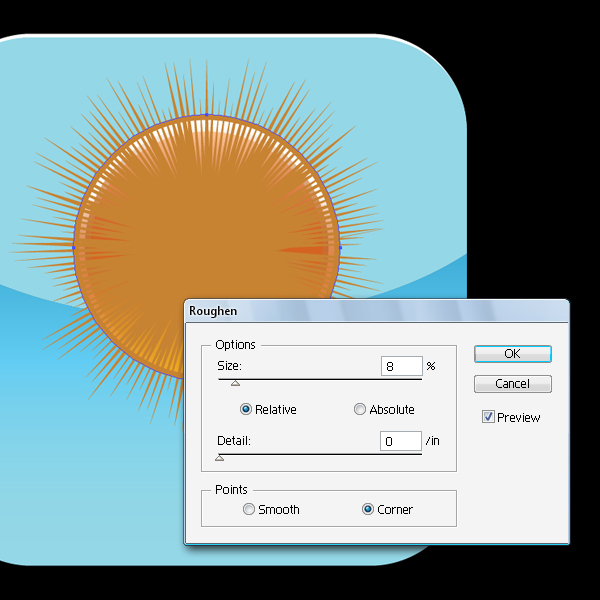This screenshot has width=600, height=600.
Task: Click the 'Points' group label
Action: (231, 489)
